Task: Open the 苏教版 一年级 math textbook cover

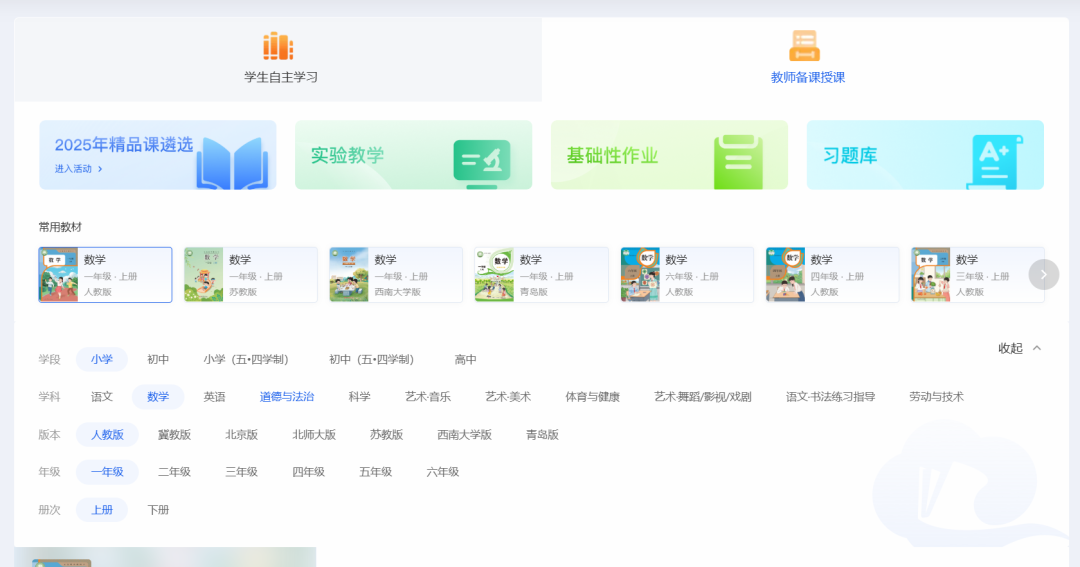Action: [204, 275]
